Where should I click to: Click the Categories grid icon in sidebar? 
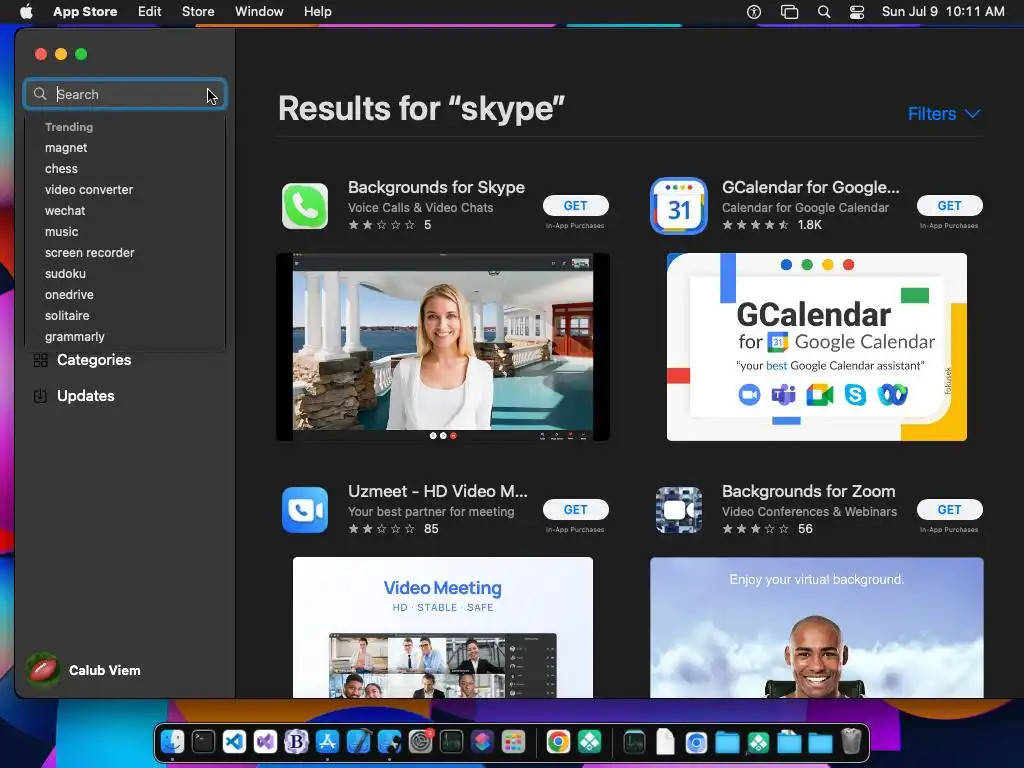tap(40, 360)
